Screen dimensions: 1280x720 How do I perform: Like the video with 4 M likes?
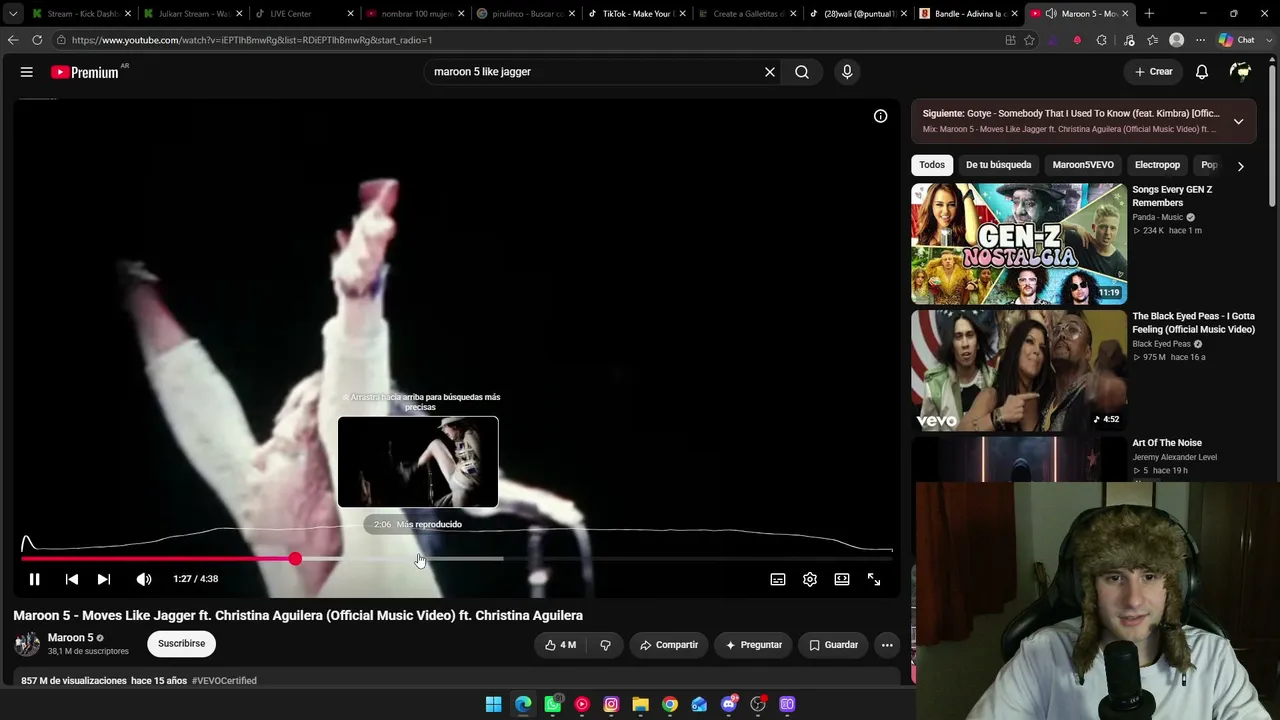pos(560,645)
